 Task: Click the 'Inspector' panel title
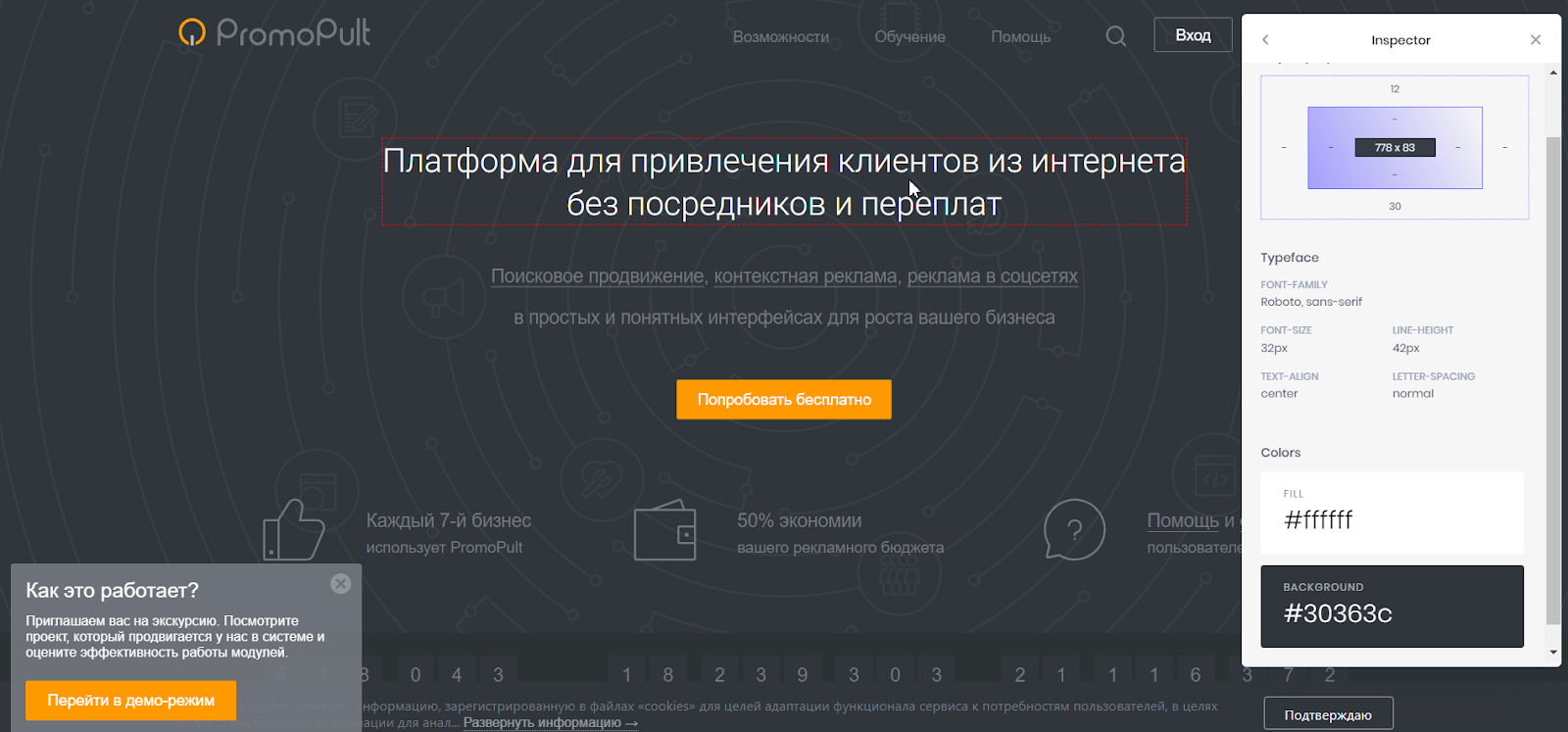pos(1400,40)
